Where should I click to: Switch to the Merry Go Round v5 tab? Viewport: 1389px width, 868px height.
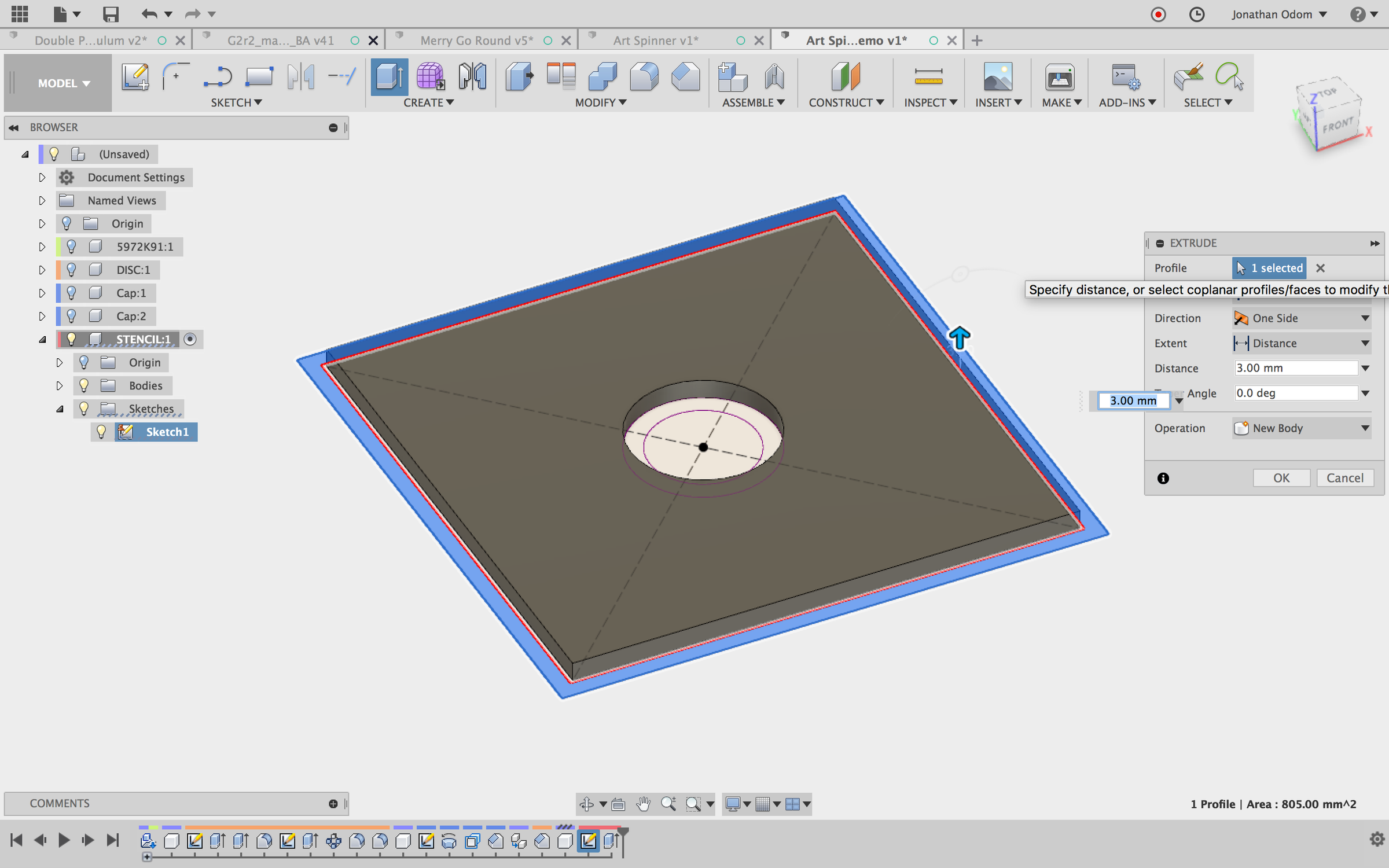pos(476,41)
